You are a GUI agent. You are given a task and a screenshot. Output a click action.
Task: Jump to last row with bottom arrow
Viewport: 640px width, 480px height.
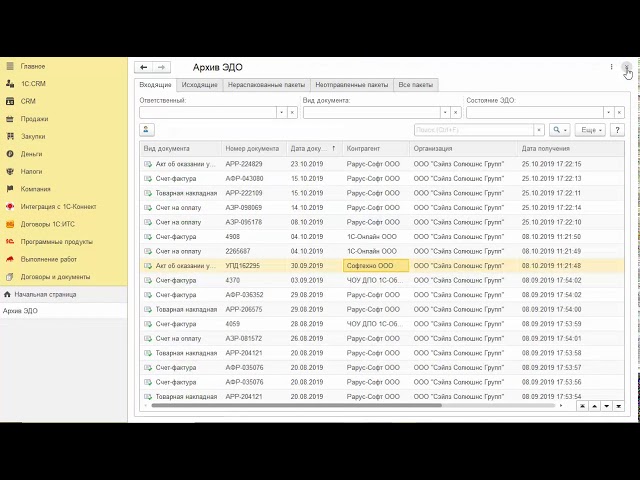click(x=621, y=406)
